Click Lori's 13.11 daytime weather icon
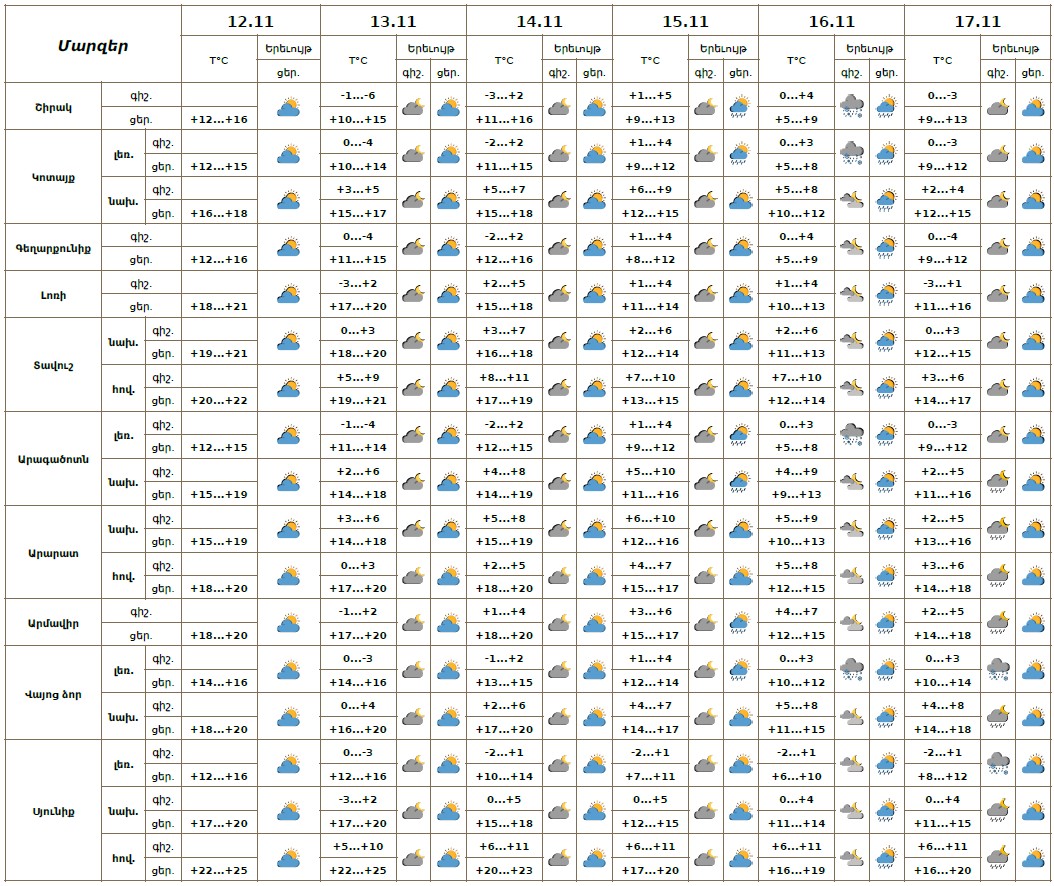 coord(448,294)
